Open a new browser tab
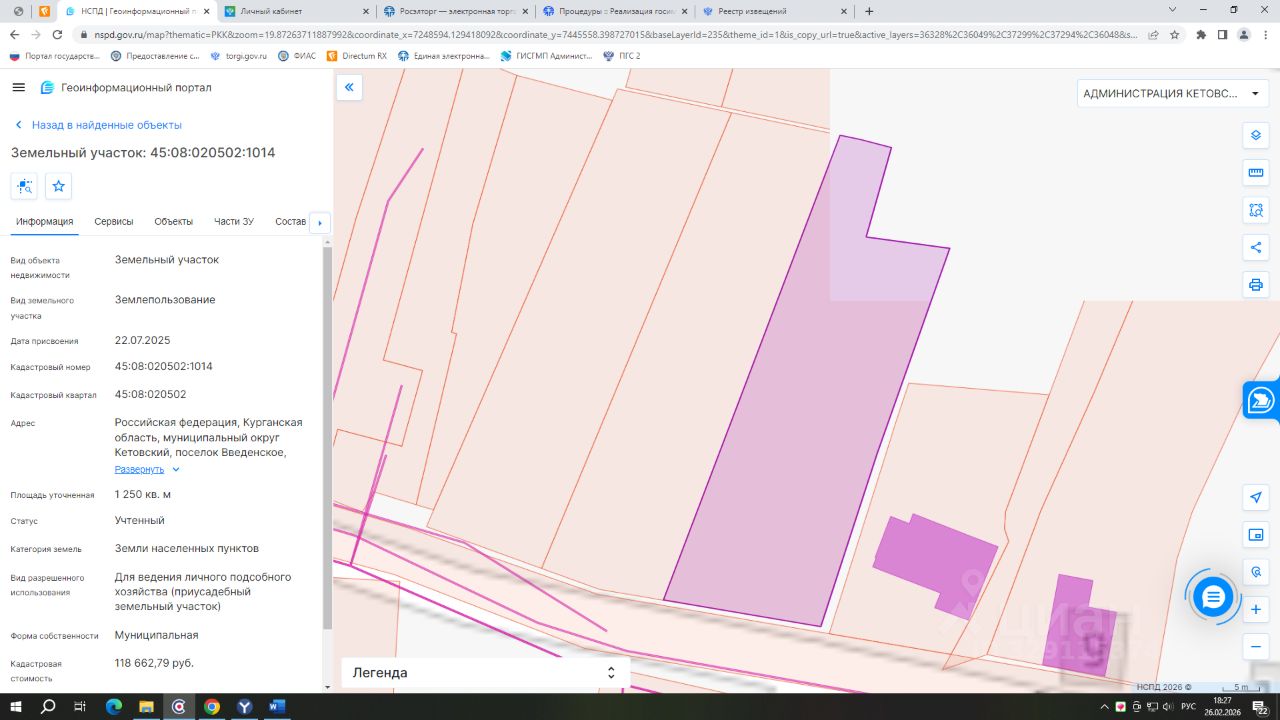 pyautogui.click(x=869, y=11)
